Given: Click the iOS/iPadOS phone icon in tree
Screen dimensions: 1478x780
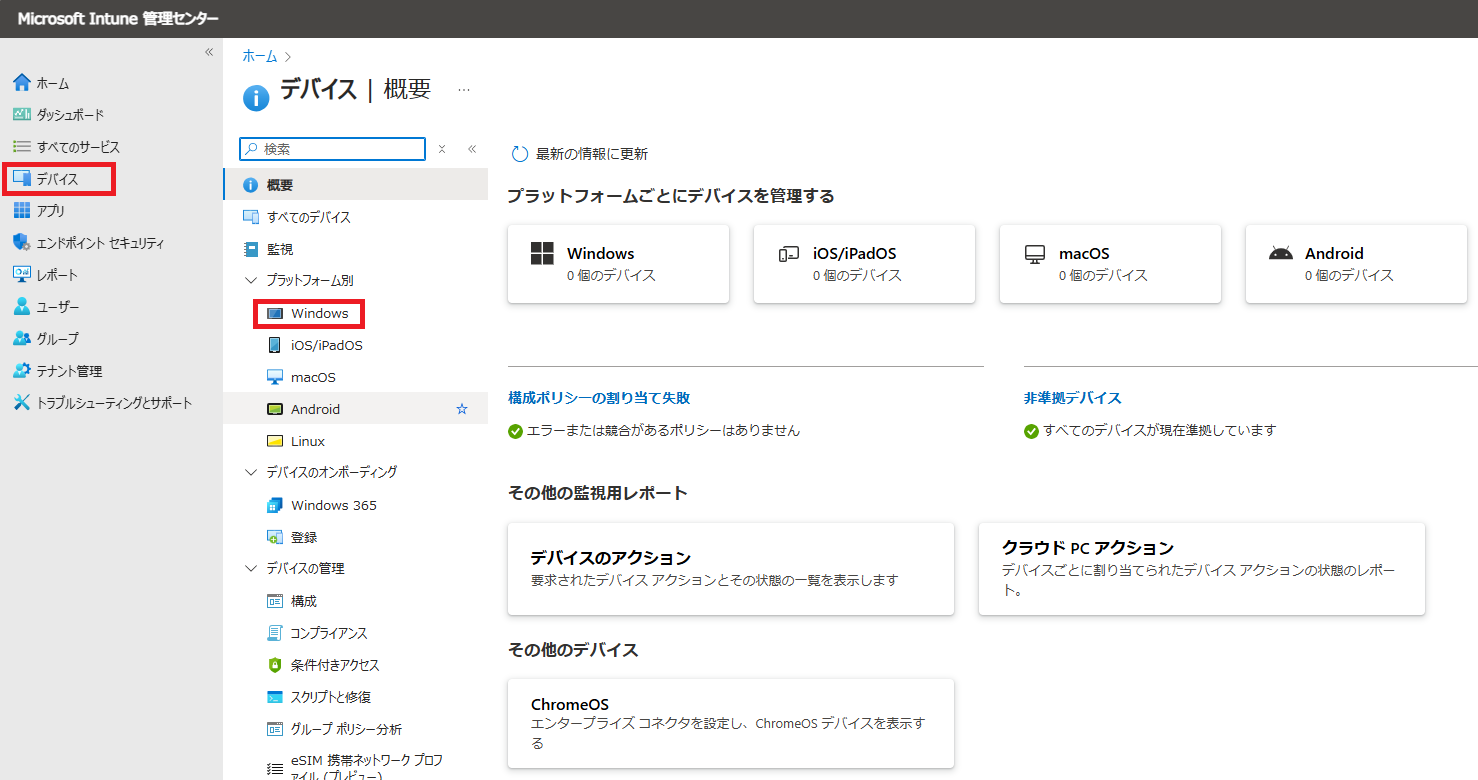Looking at the screenshot, I should tap(275, 345).
